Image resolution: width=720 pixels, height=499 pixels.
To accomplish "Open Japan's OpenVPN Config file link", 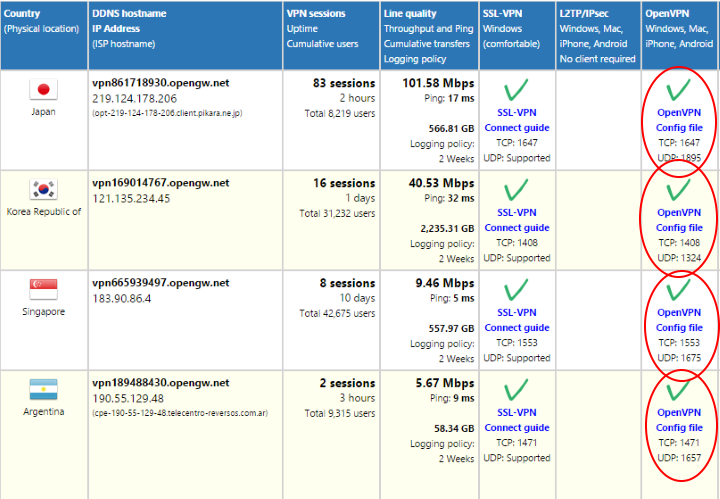I will click(x=679, y=128).
